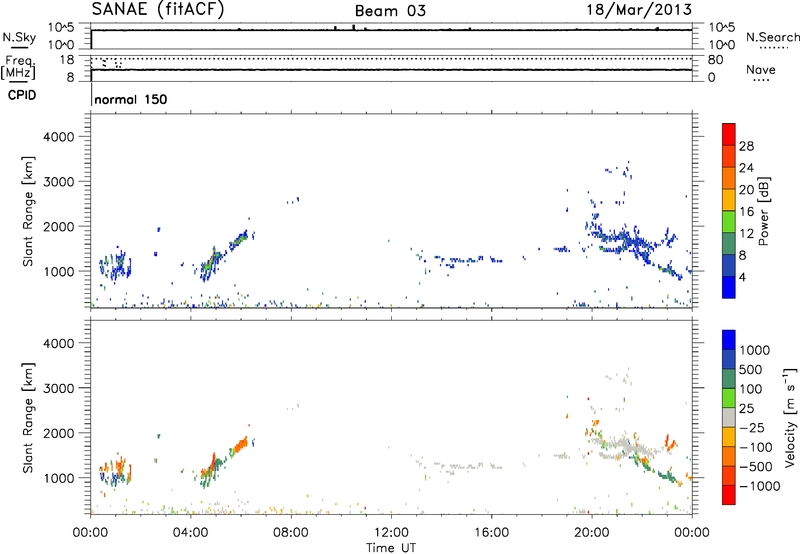Click the Nave legend label
Viewport: 800px width, 554px height.
pos(761,69)
